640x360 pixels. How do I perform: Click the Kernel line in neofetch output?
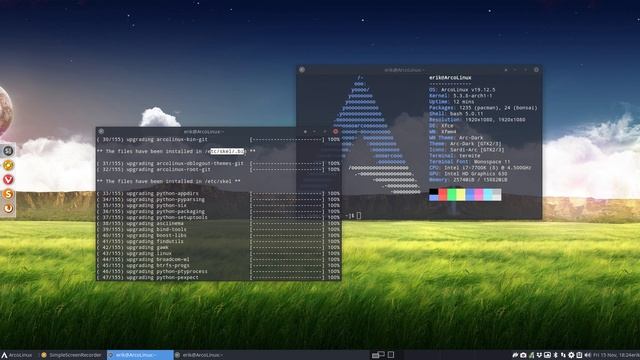(460, 96)
